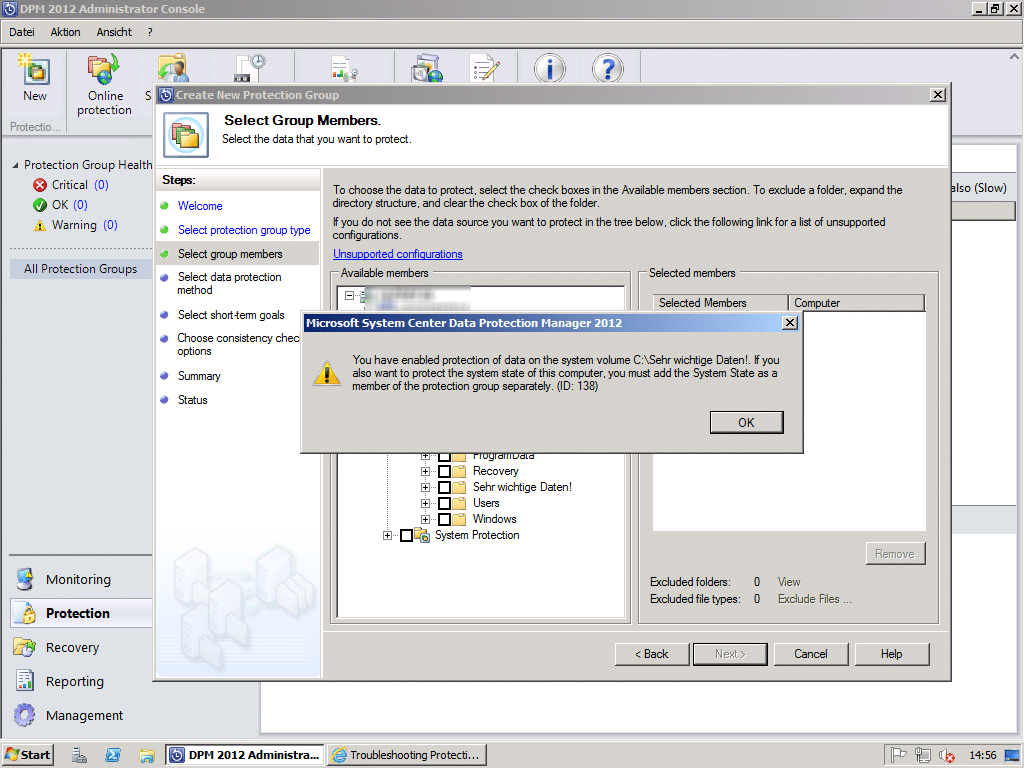
Task: Switch to the DPM 2012 Administrator taskbar window
Action: [244, 755]
